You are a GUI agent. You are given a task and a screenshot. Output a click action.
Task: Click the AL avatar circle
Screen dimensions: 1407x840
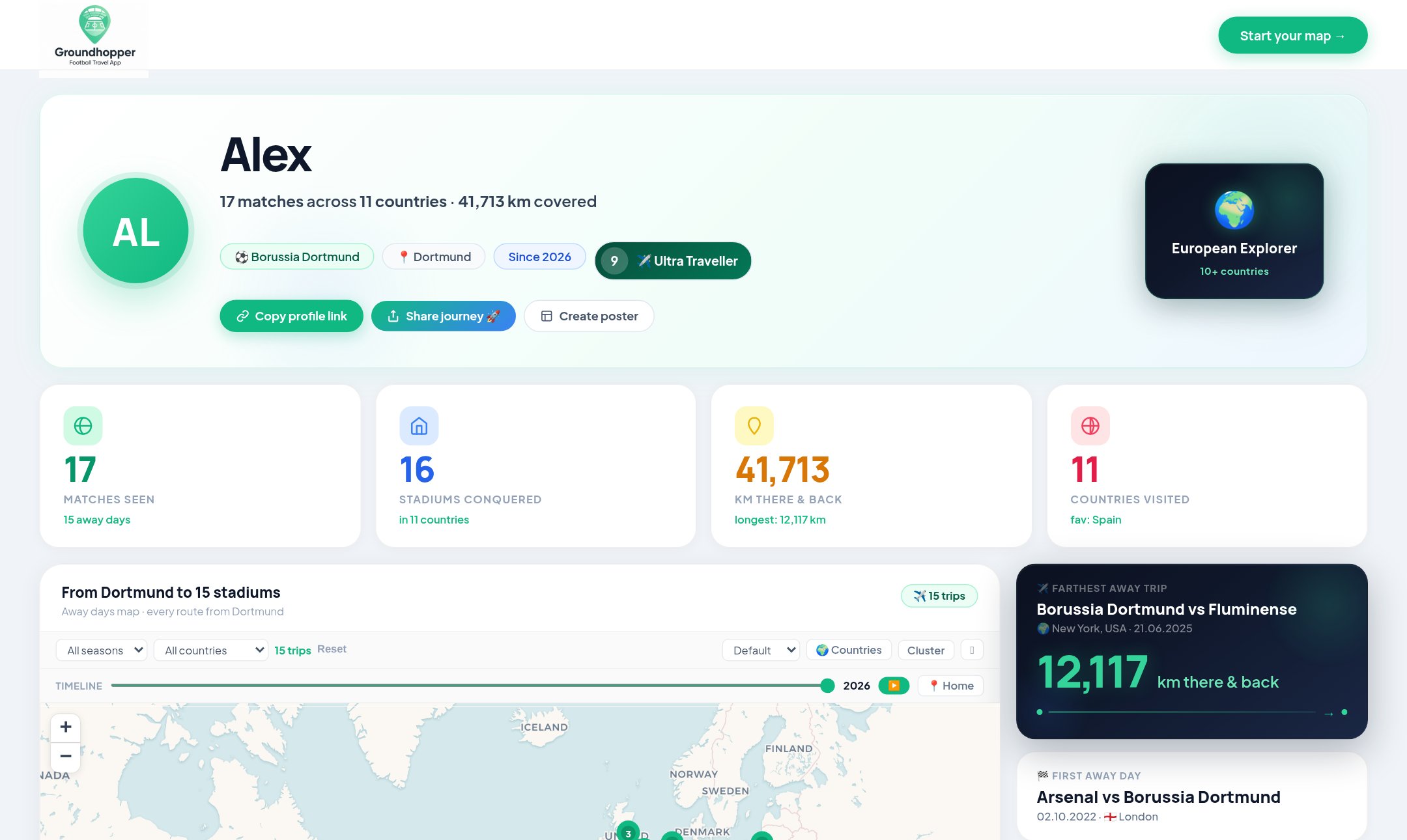pos(136,231)
